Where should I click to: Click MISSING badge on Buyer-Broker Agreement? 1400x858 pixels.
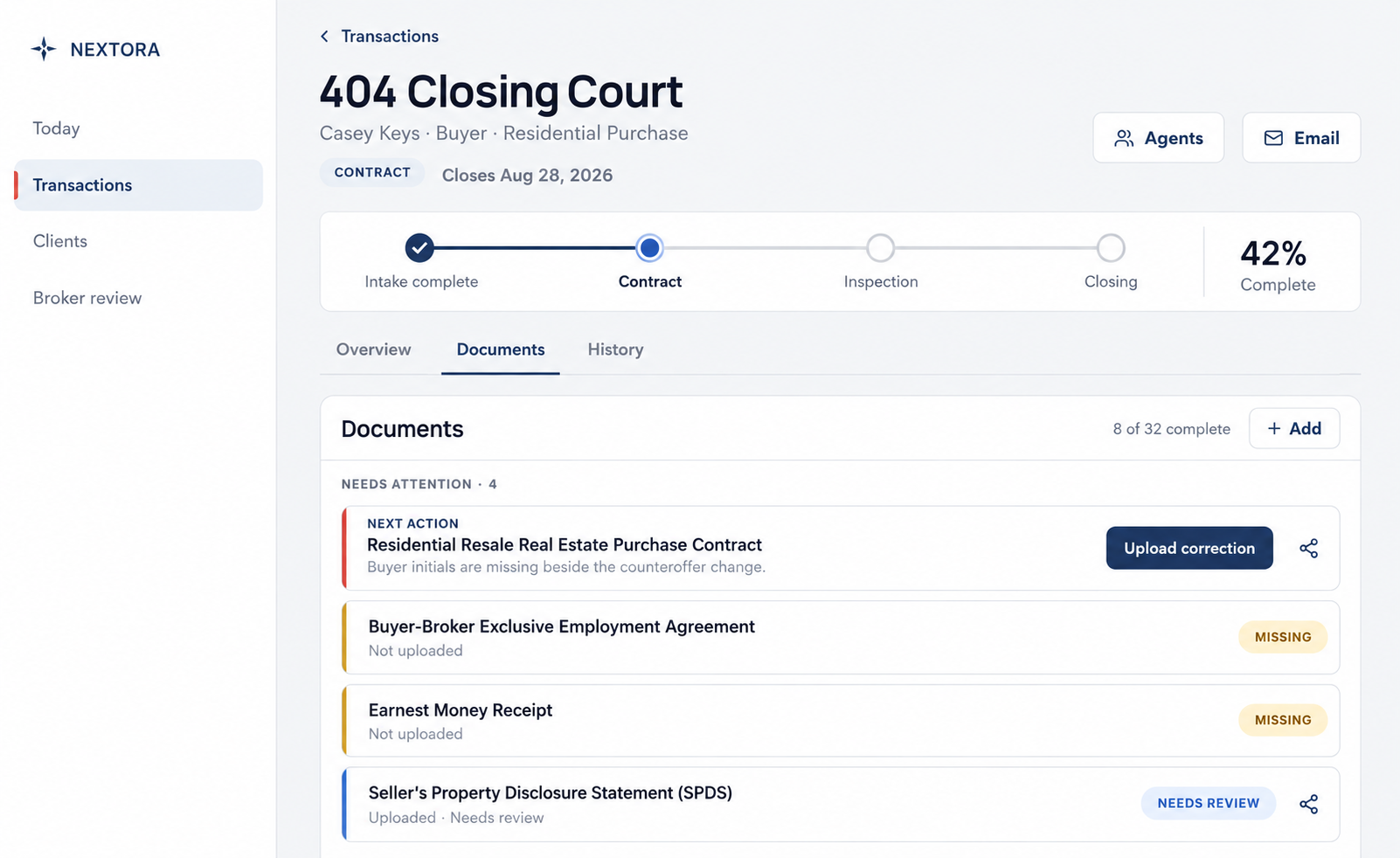[1283, 637]
